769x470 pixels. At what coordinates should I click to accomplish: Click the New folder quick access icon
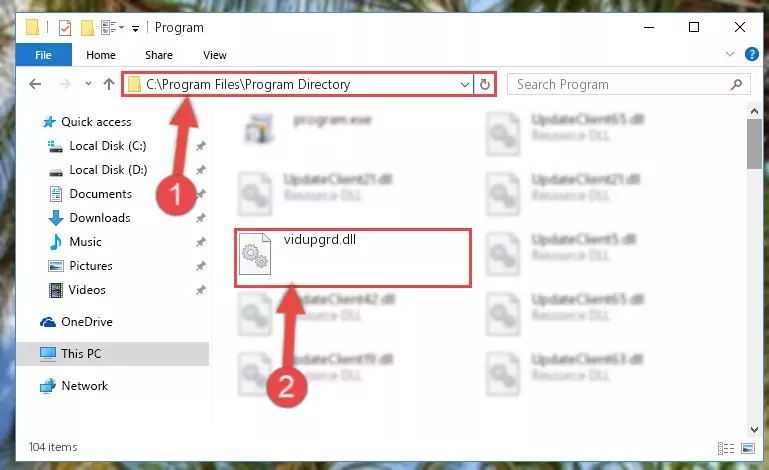tap(87, 27)
